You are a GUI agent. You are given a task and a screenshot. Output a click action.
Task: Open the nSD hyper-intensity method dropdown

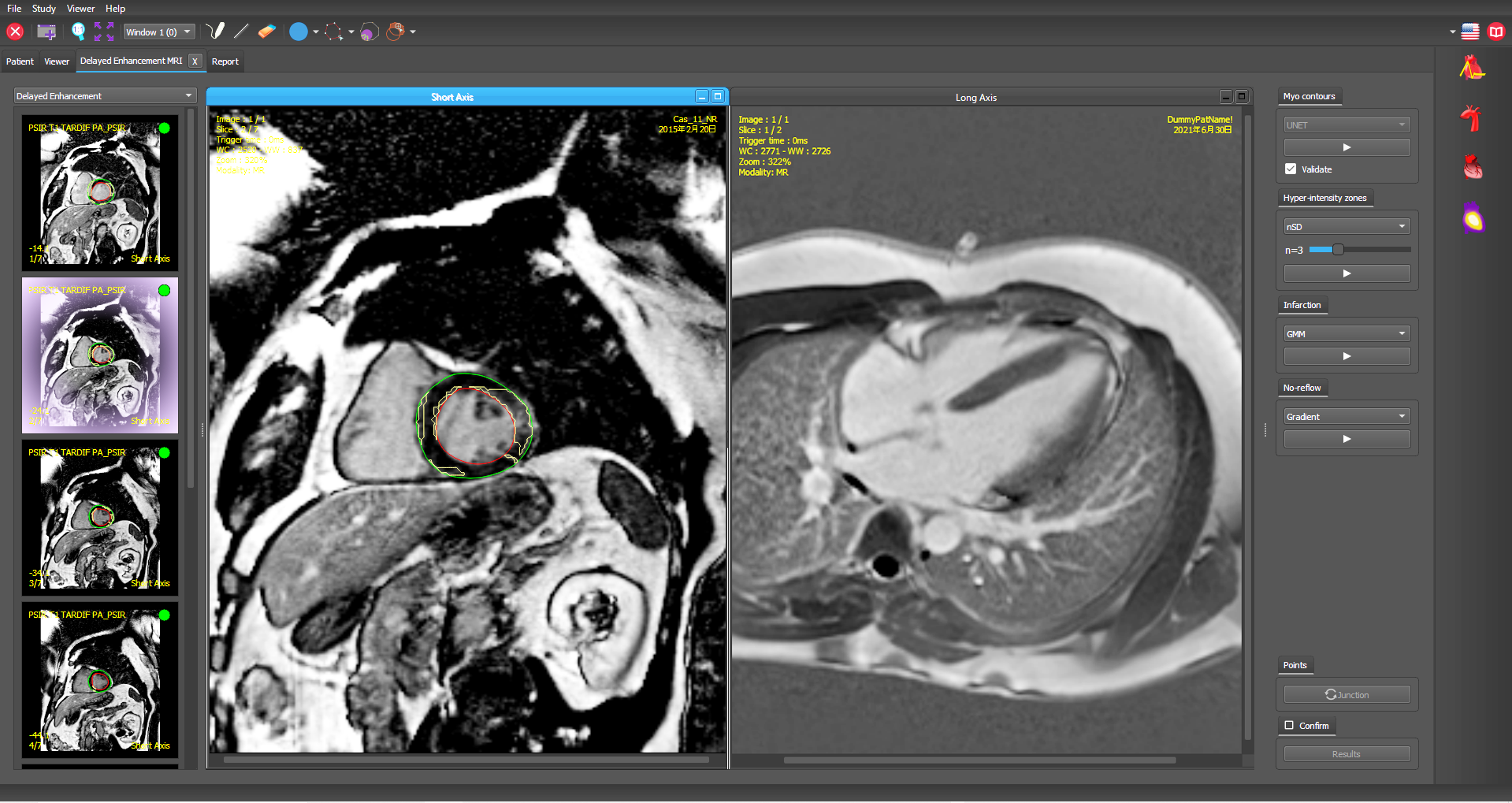pos(1347,227)
